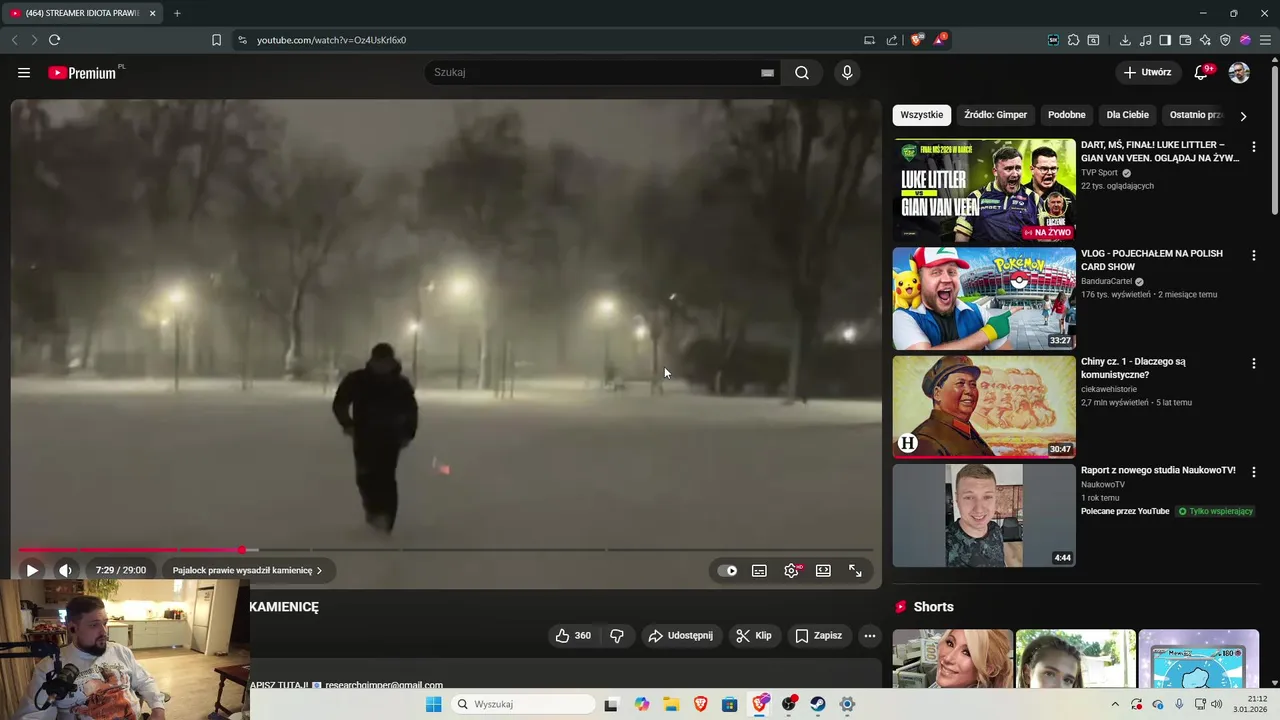Open player settings gear

point(791,571)
